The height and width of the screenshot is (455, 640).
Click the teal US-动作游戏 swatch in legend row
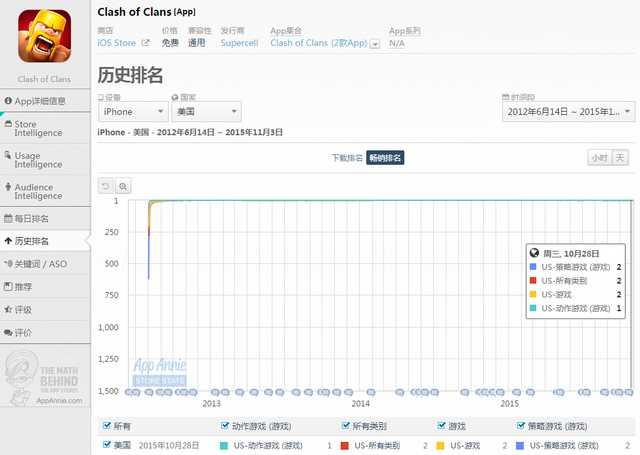pos(224,446)
